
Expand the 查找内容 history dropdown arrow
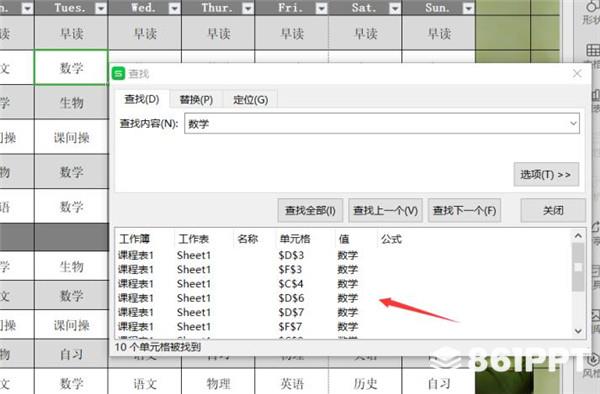573,124
